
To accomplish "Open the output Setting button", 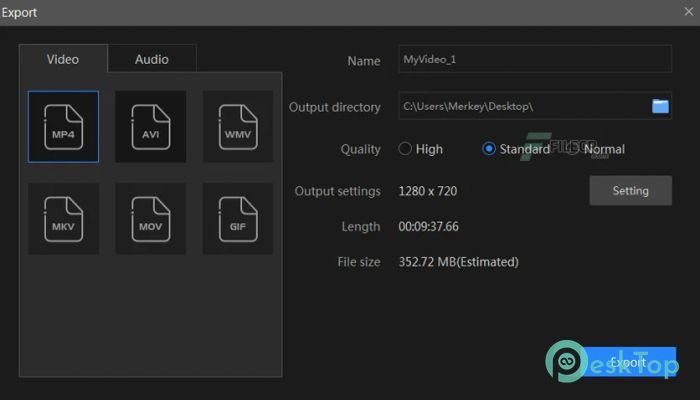I will [630, 191].
